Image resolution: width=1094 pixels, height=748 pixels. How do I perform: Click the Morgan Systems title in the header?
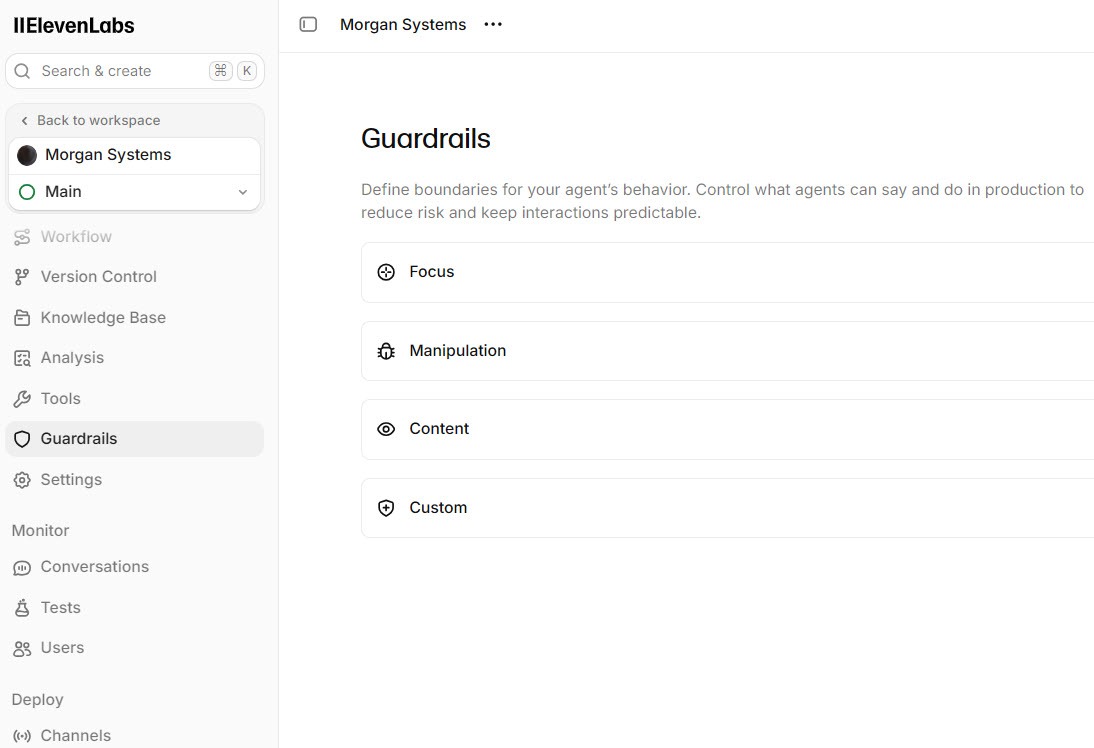tap(403, 24)
